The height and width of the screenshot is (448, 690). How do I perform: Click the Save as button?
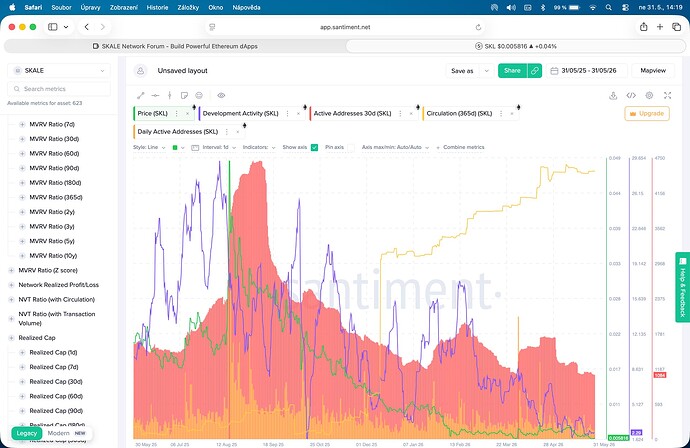[x=462, y=71]
